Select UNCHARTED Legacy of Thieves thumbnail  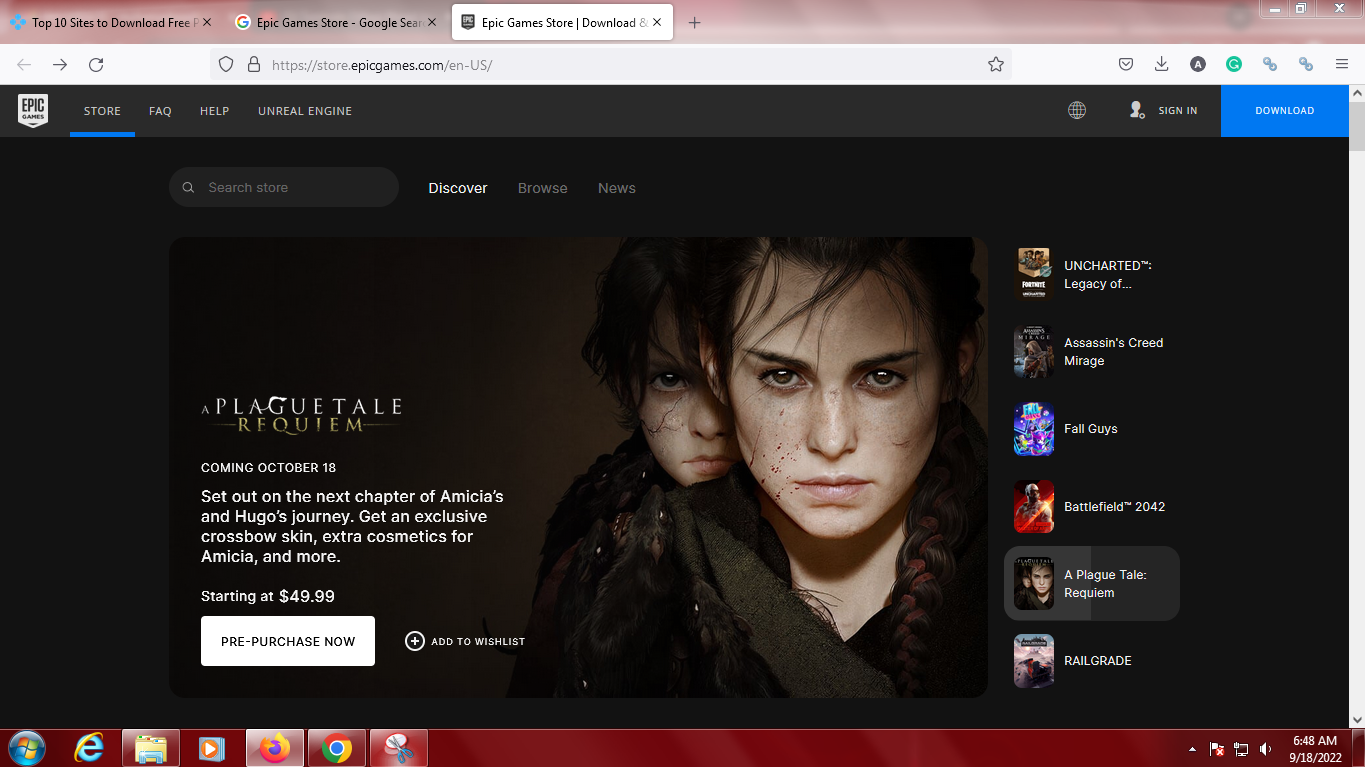pyautogui.click(x=1034, y=275)
